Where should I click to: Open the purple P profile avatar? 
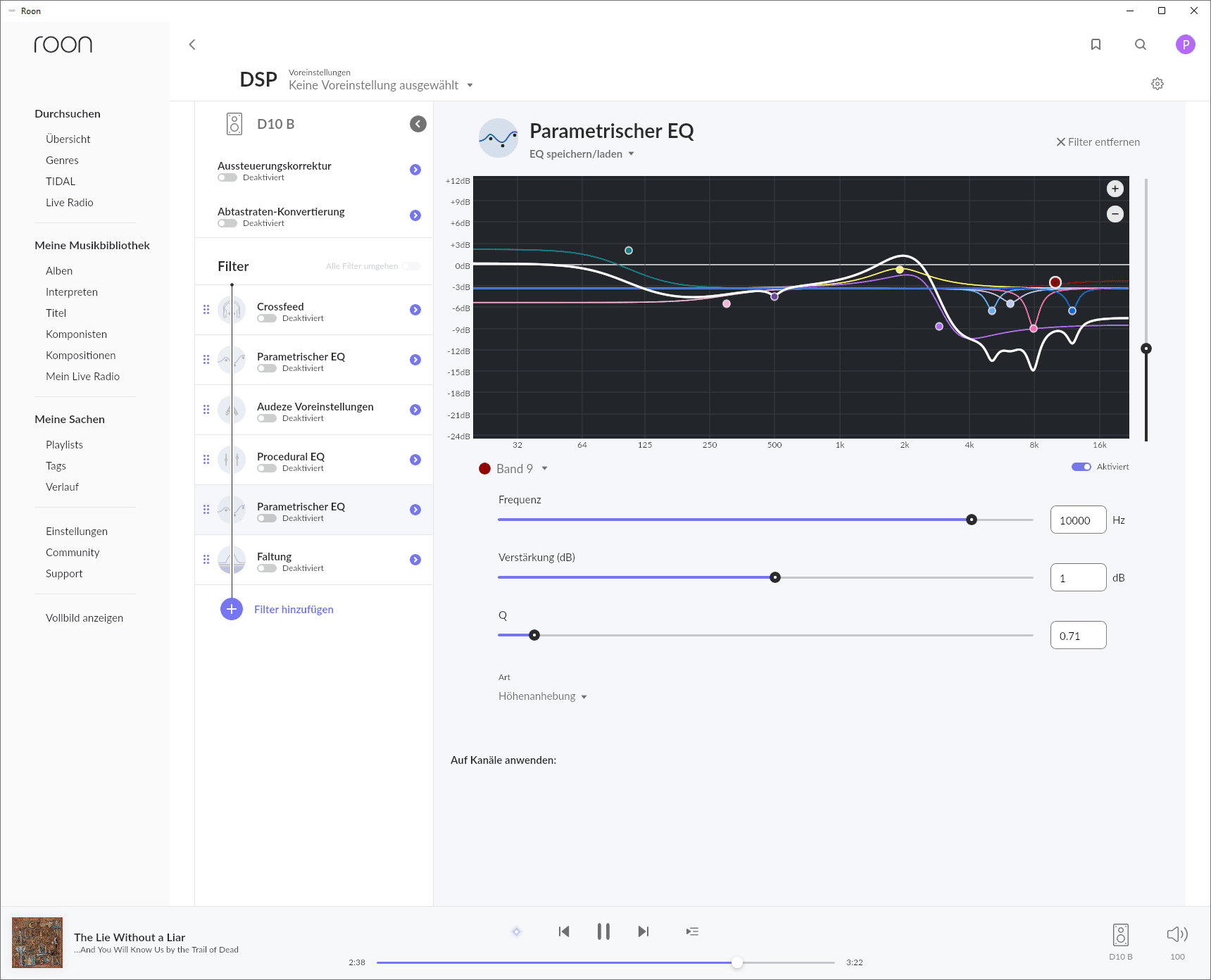[1186, 44]
